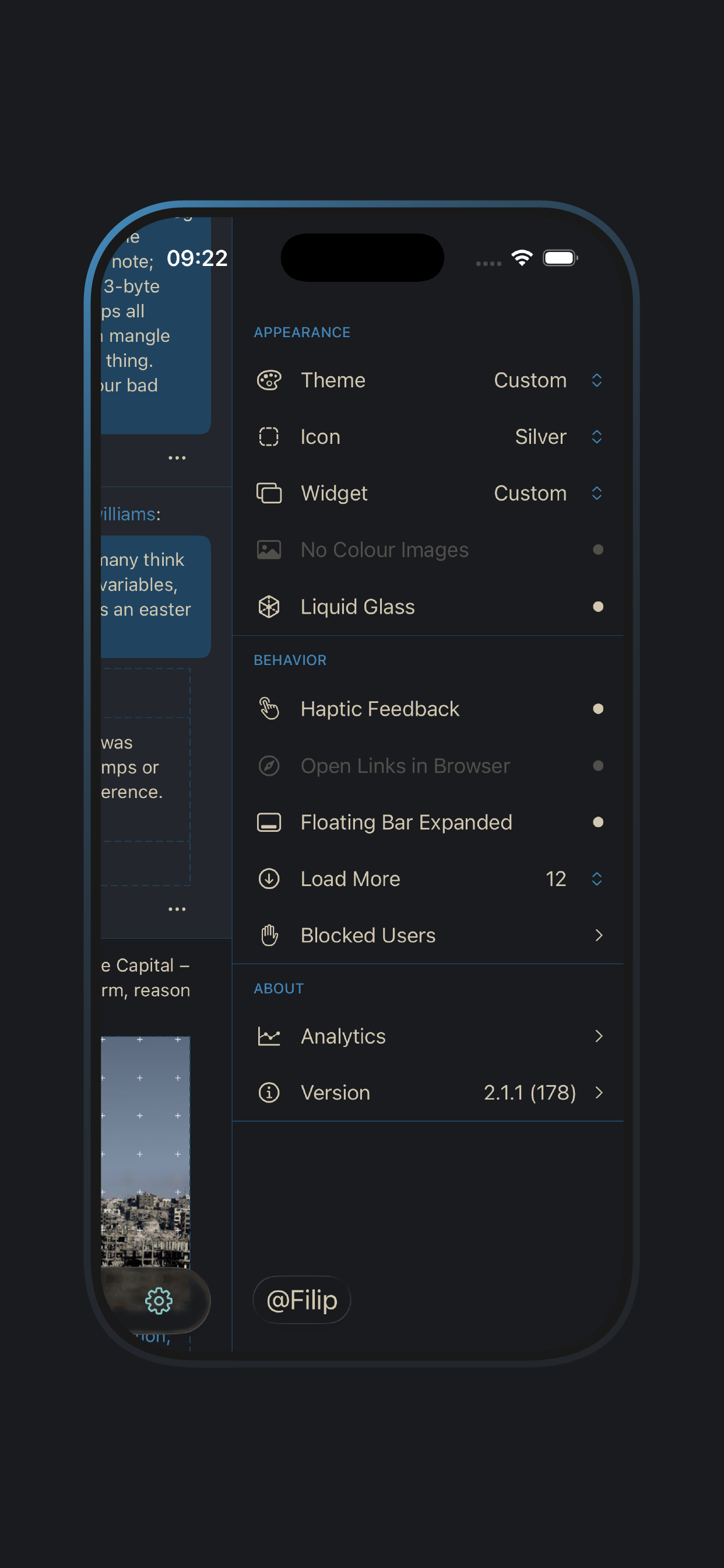Viewport: 724px width, 1568px height.
Task: Tap the Icon dashed-square icon
Action: pyautogui.click(x=269, y=437)
